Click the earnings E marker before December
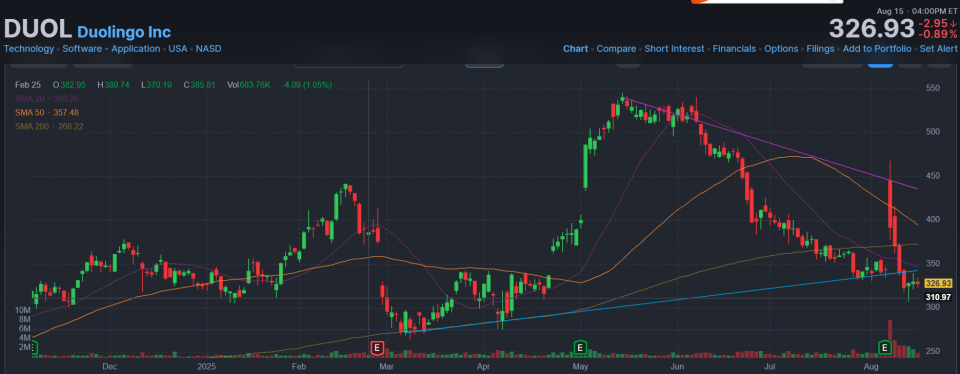 click(33, 348)
